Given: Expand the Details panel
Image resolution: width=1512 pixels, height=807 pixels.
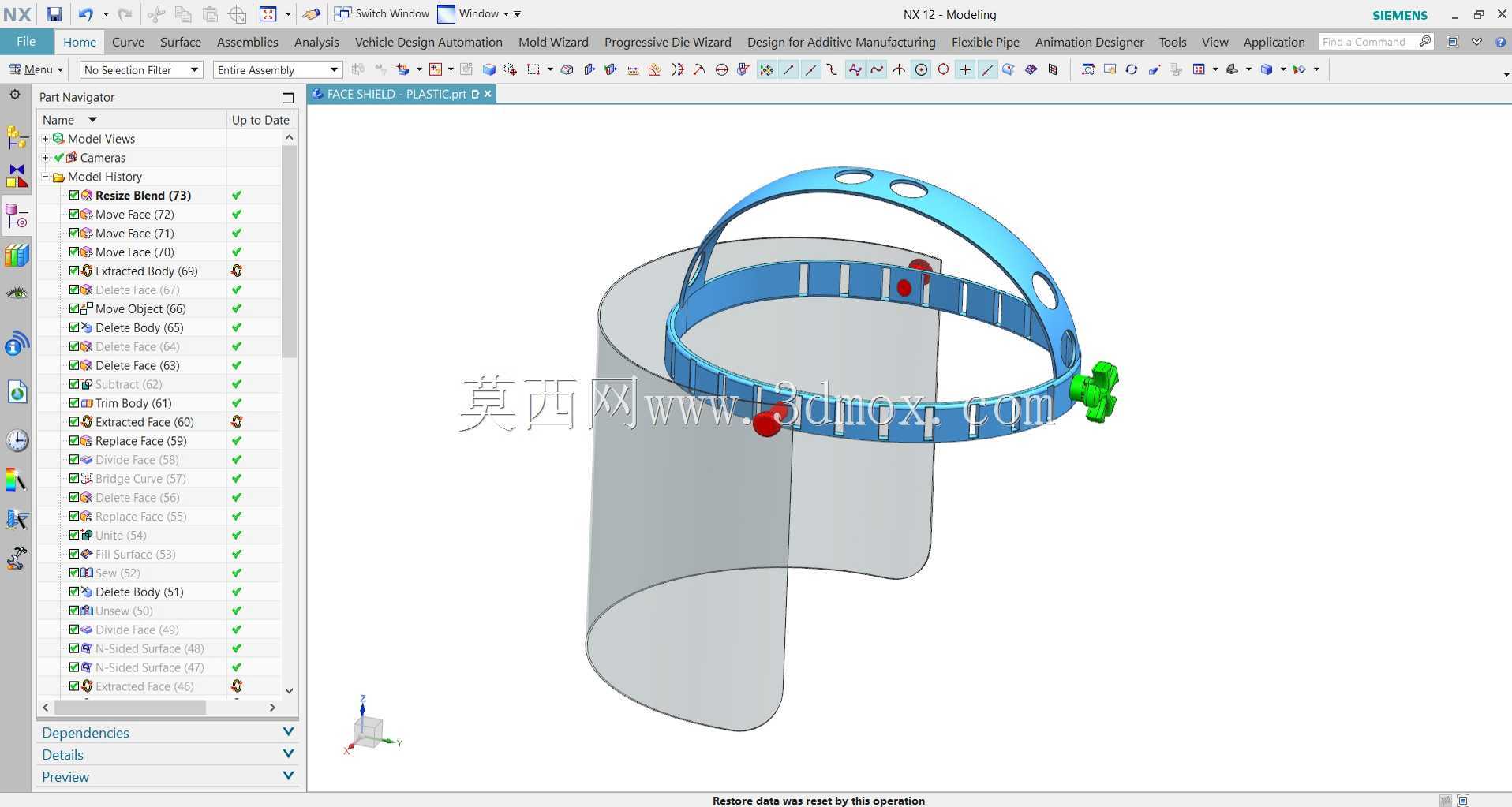Looking at the screenshot, I should [167, 755].
